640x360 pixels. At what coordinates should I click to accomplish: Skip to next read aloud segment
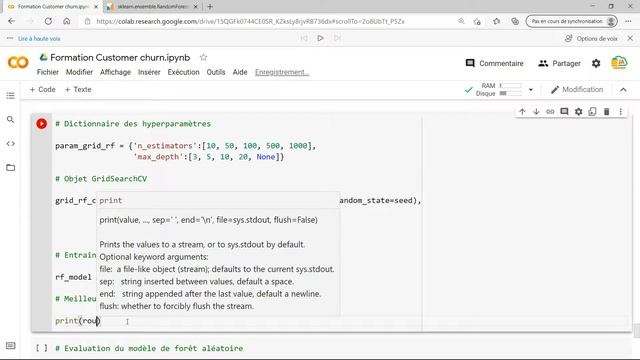pos(337,38)
